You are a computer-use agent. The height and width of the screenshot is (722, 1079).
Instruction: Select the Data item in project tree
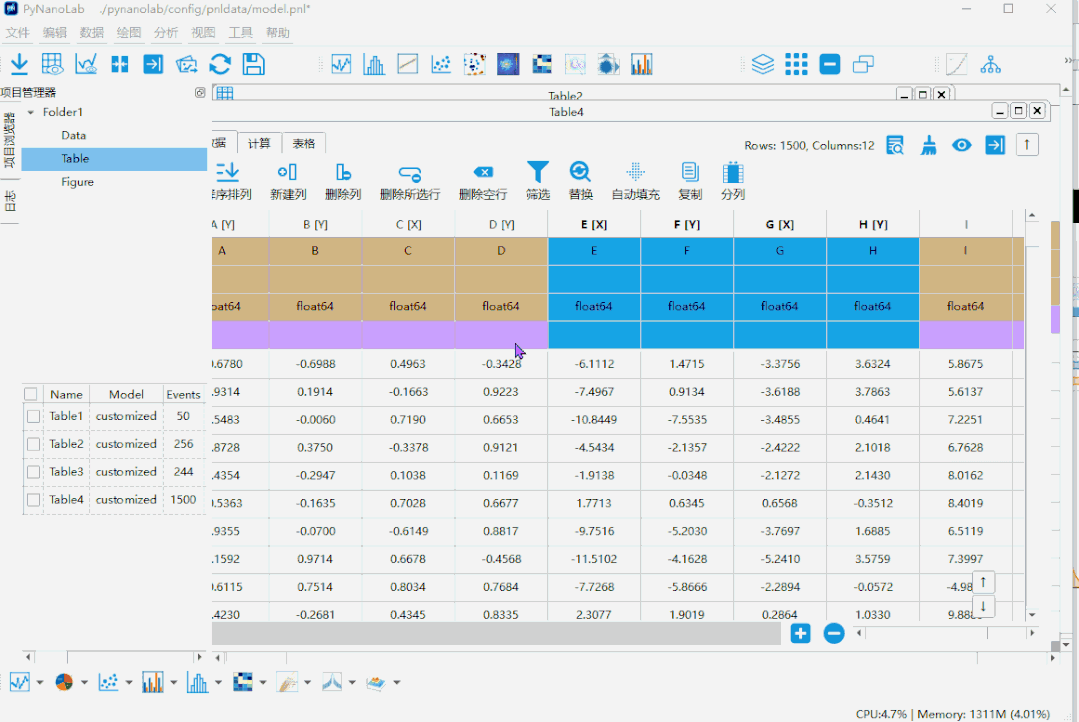[73, 136]
